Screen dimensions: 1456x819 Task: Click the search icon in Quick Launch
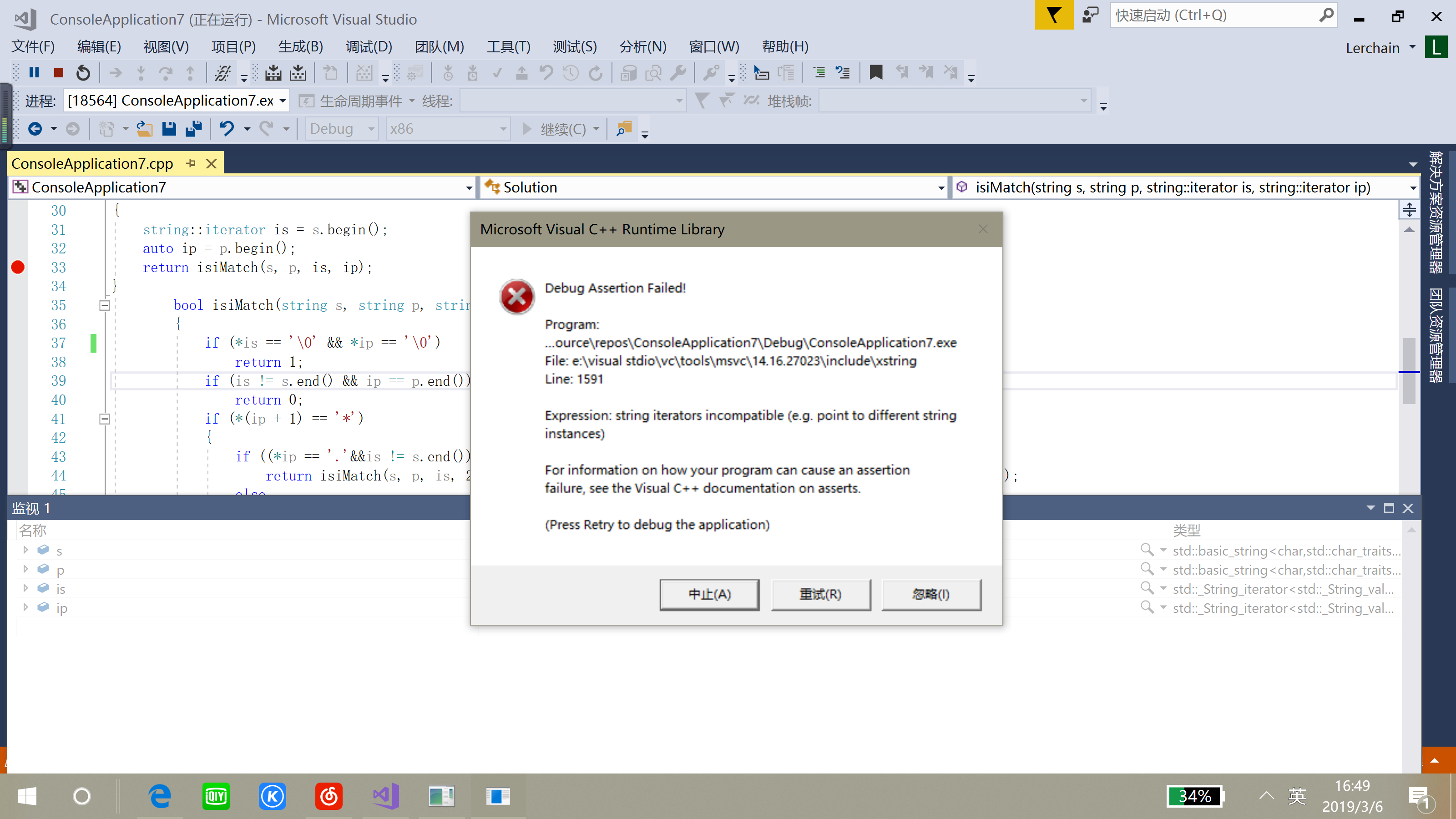pyautogui.click(x=1326, y=15)
